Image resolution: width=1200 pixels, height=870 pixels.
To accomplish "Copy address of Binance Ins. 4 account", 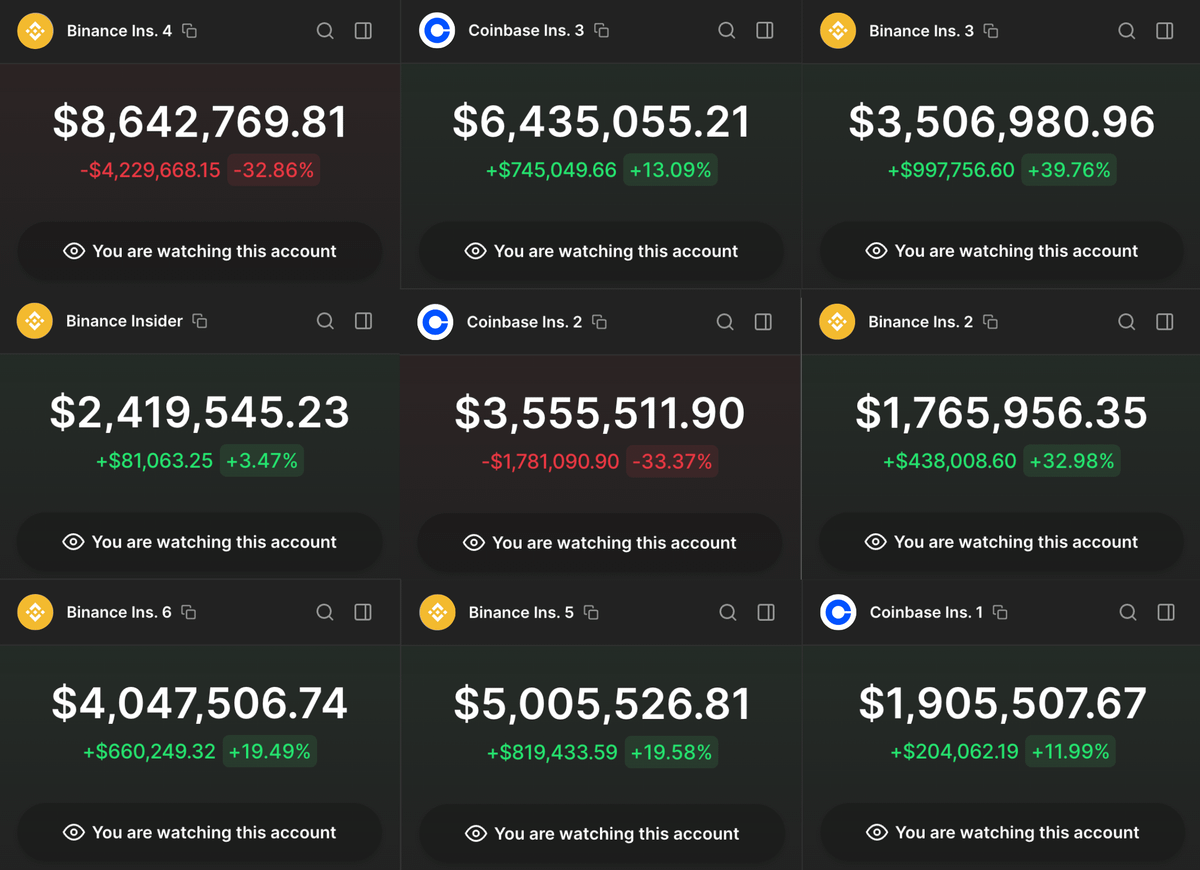I will pos(190,31).
